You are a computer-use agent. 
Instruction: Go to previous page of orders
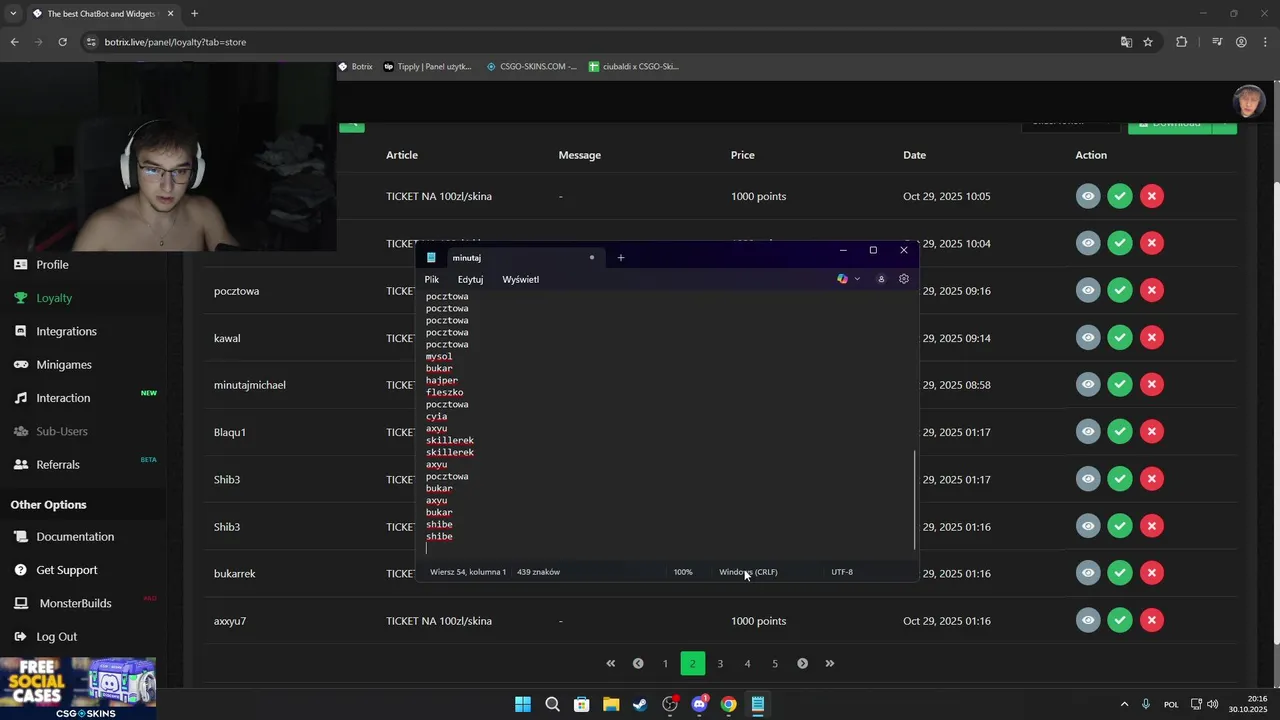(x=638, y=664)
